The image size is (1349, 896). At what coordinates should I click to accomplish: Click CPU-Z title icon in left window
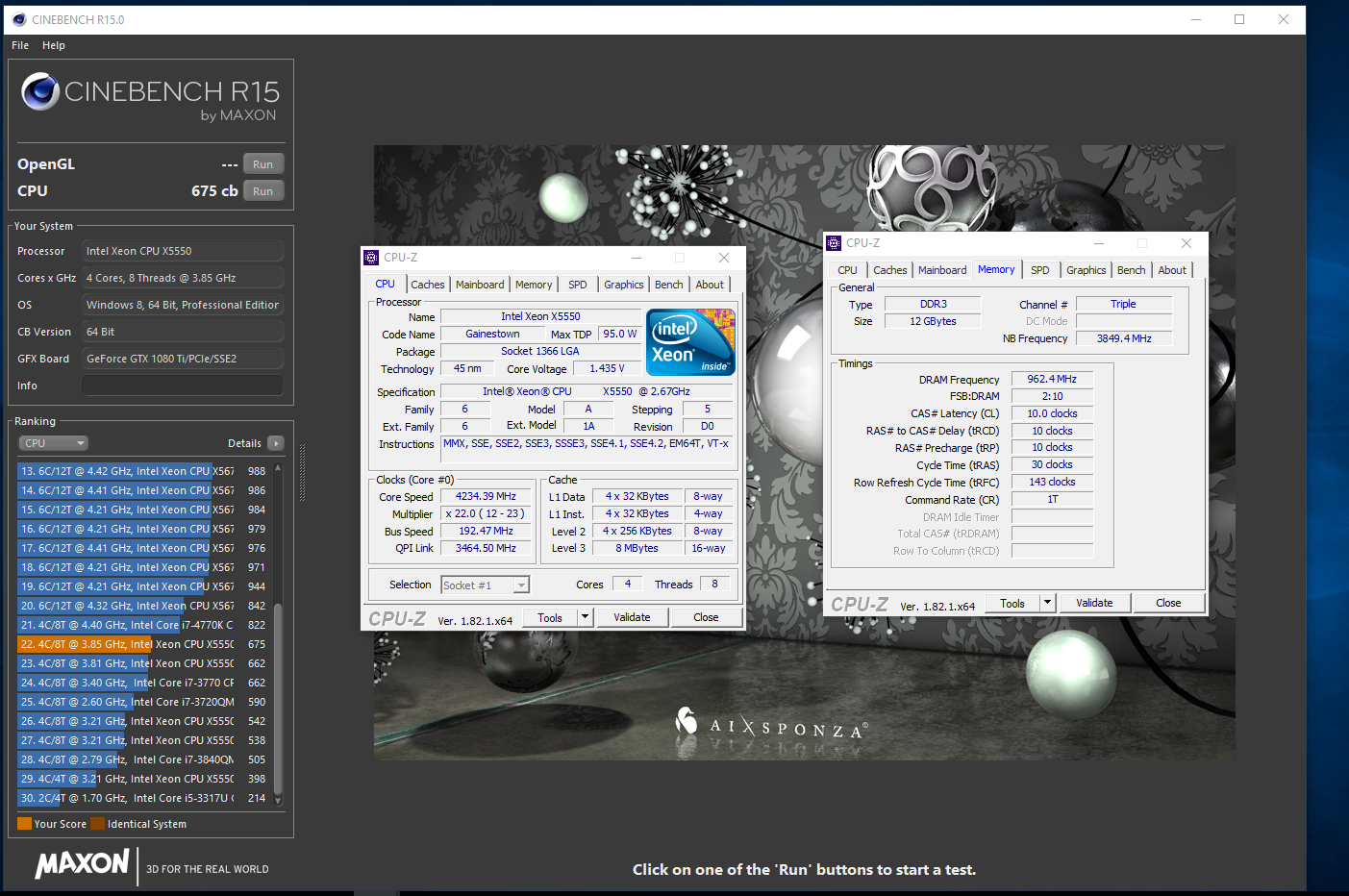(x=371, y=258)
